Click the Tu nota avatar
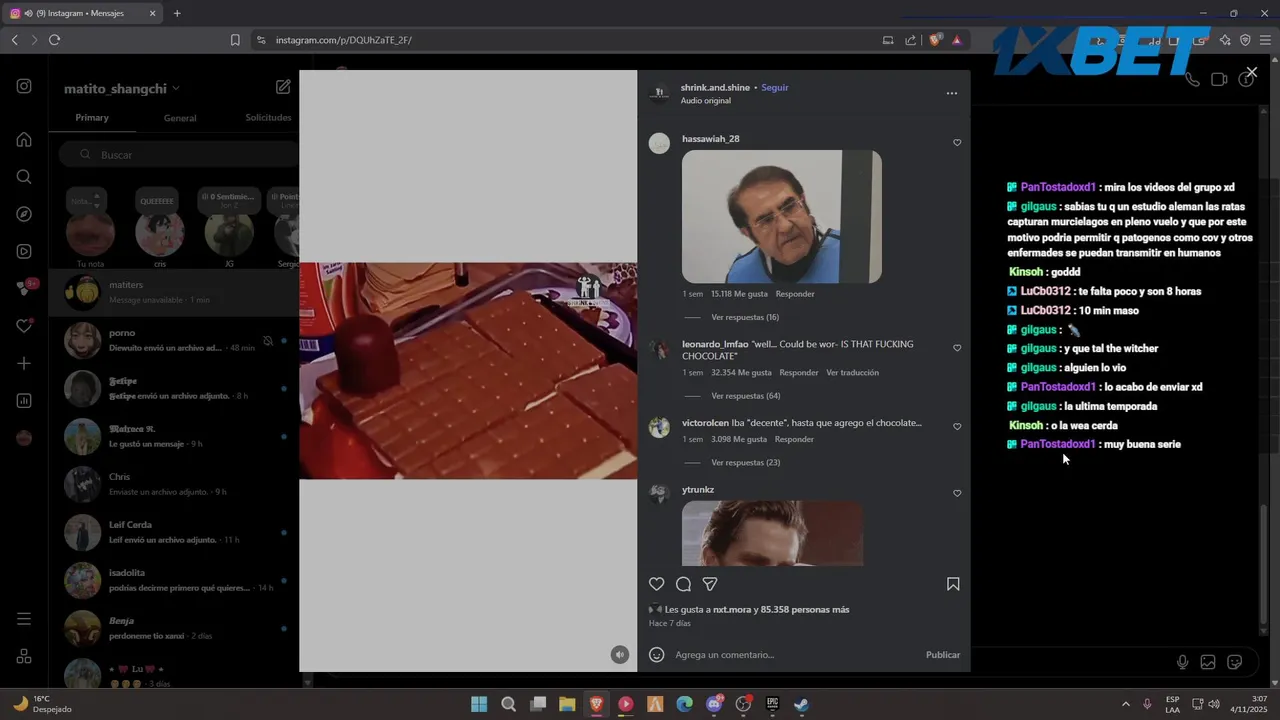 click(x=90, y=232)
